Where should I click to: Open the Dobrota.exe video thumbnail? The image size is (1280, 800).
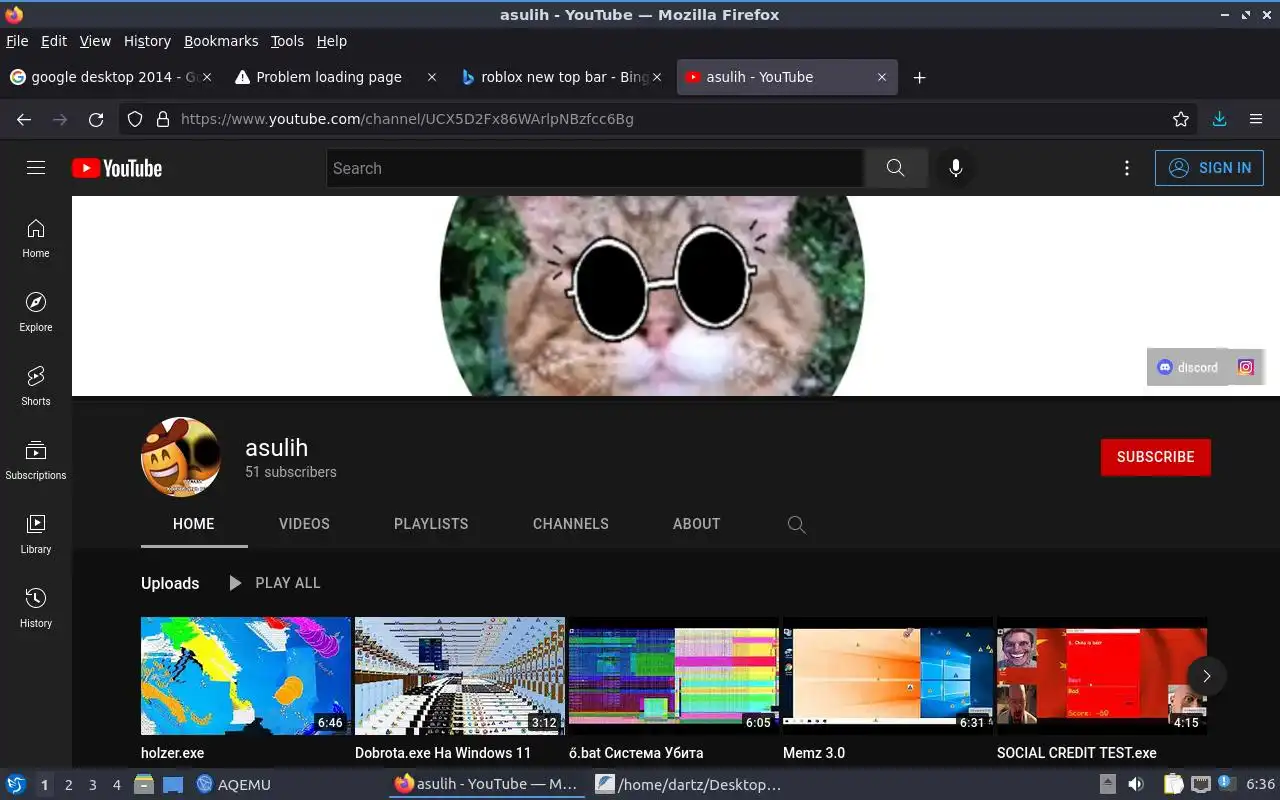[460, 676]
